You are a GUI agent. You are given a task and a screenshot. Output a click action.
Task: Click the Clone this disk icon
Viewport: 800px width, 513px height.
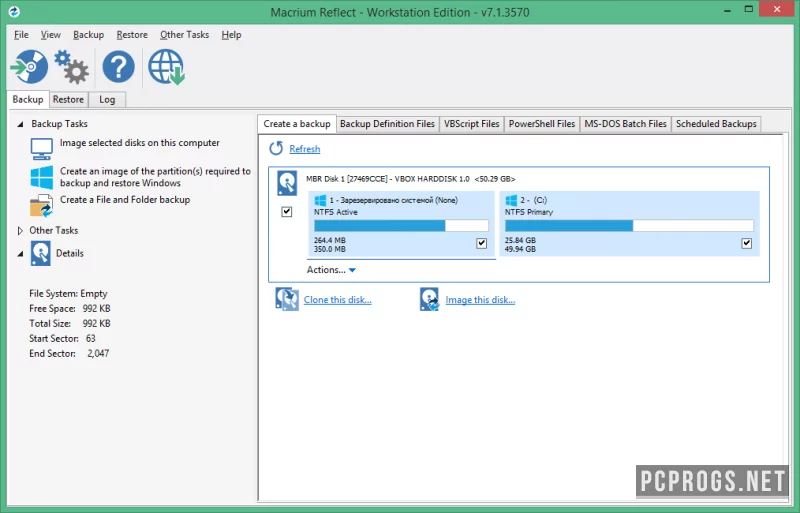[x=287, y=299]
